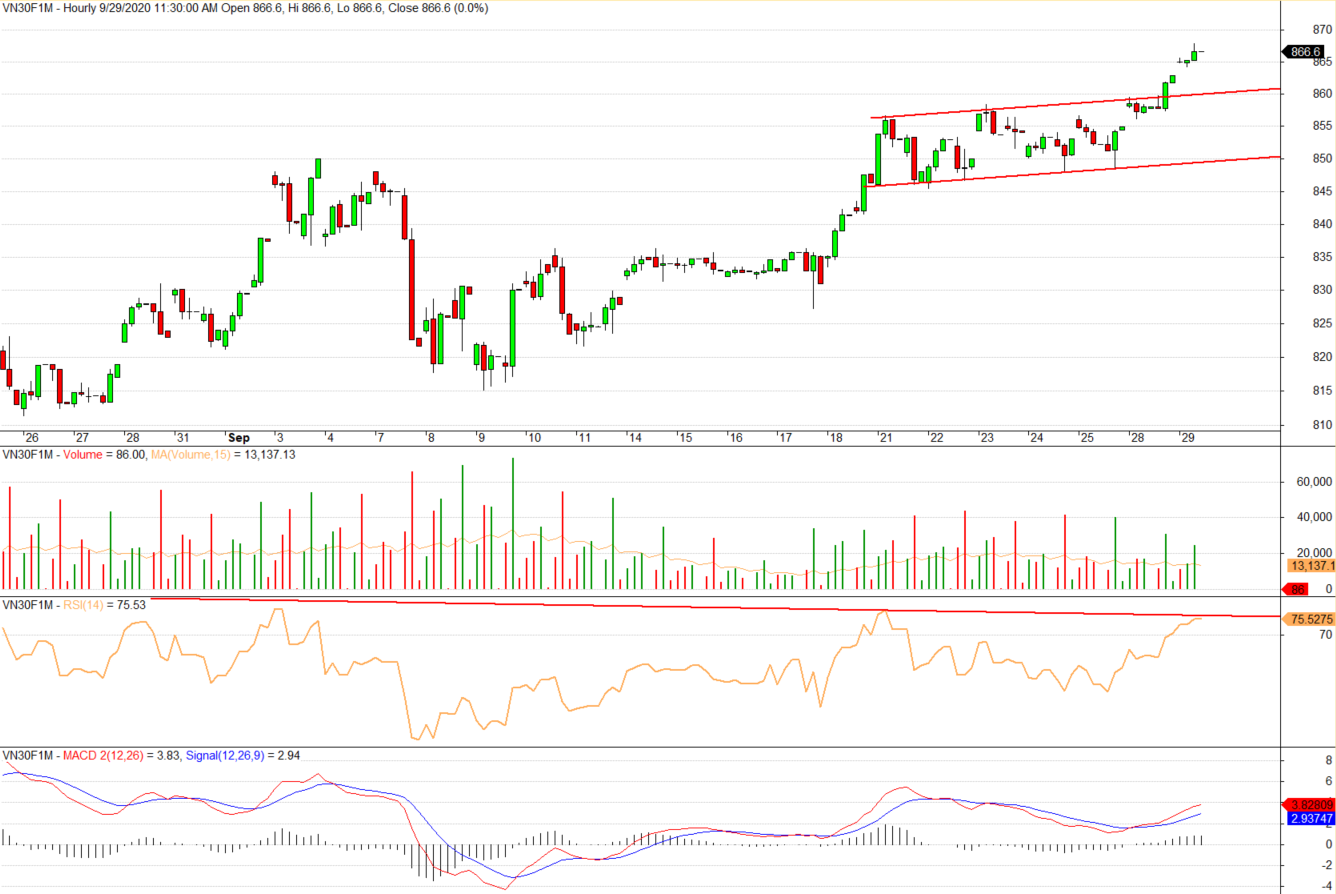Click the date label 14 on time axis
This screenshot has height=894, width=1336.
pos(634,438)
